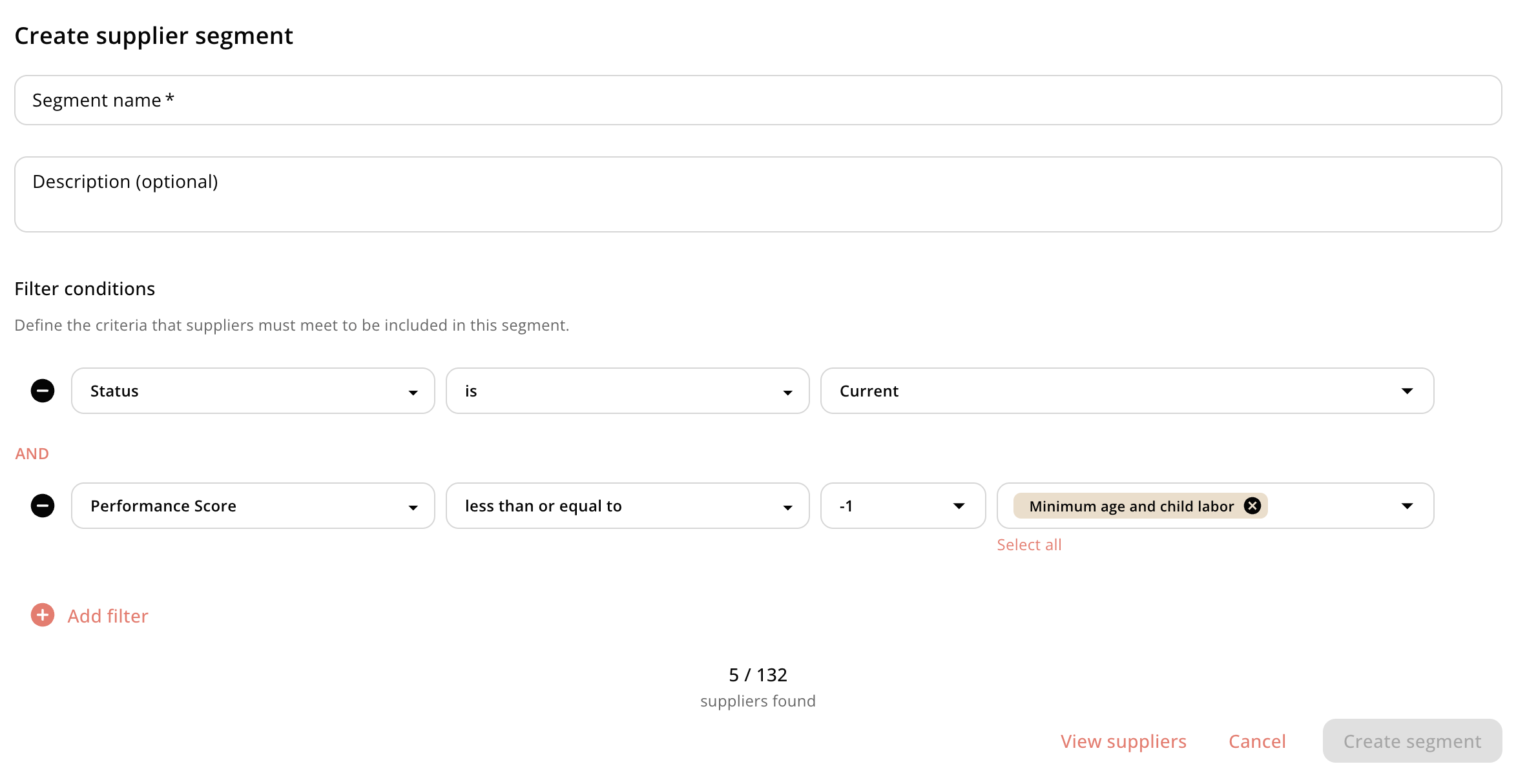Screen dimensions: 1527x784
Task: Click the Add filter text link
Action: click(108, 616)
